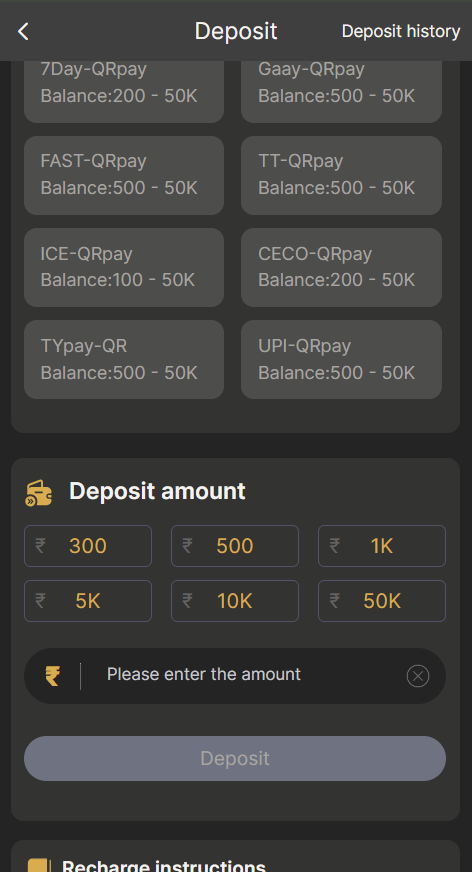Pick the ICE-QRpay option
Screen dimensions: 472x872
coord(123,267)
